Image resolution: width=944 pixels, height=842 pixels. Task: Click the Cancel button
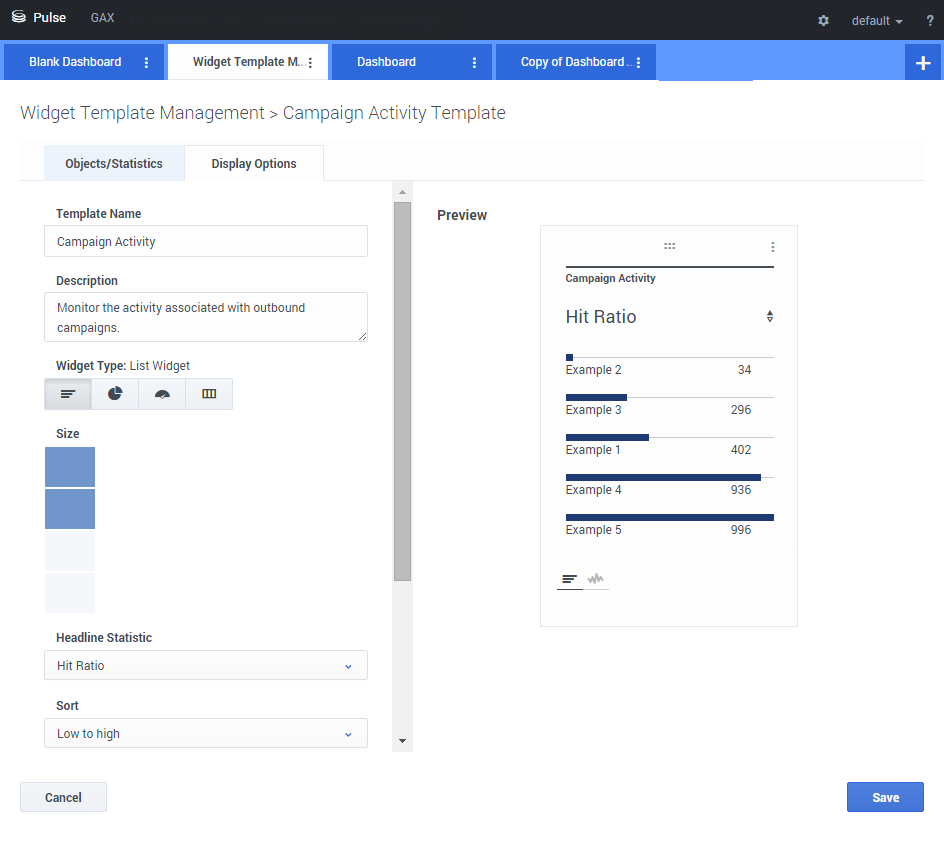point(63,797)
